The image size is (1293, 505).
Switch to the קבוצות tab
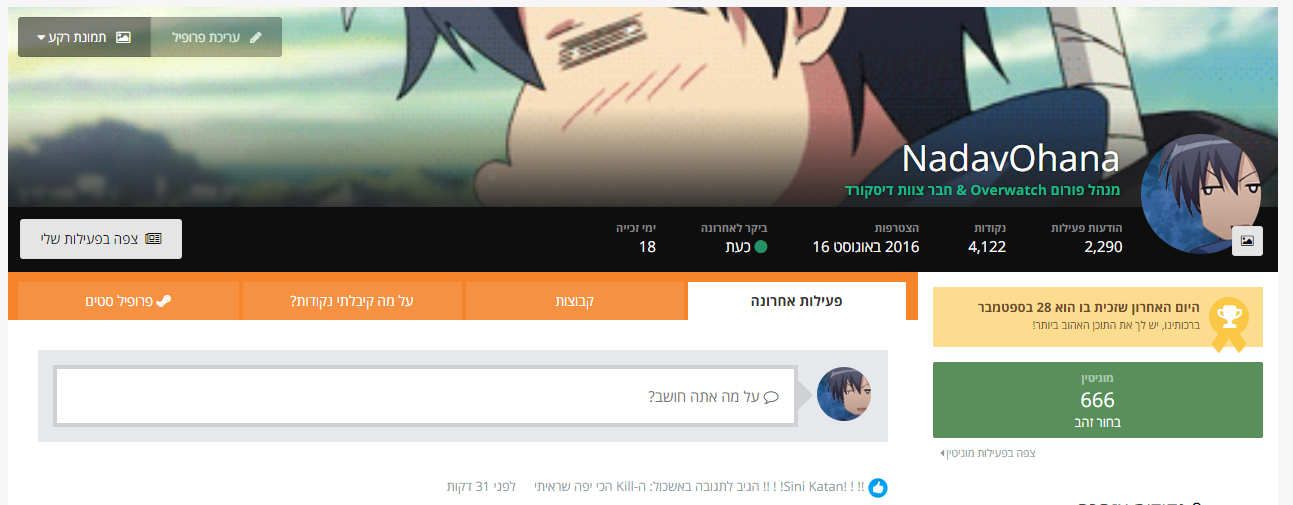coord(575,301)
